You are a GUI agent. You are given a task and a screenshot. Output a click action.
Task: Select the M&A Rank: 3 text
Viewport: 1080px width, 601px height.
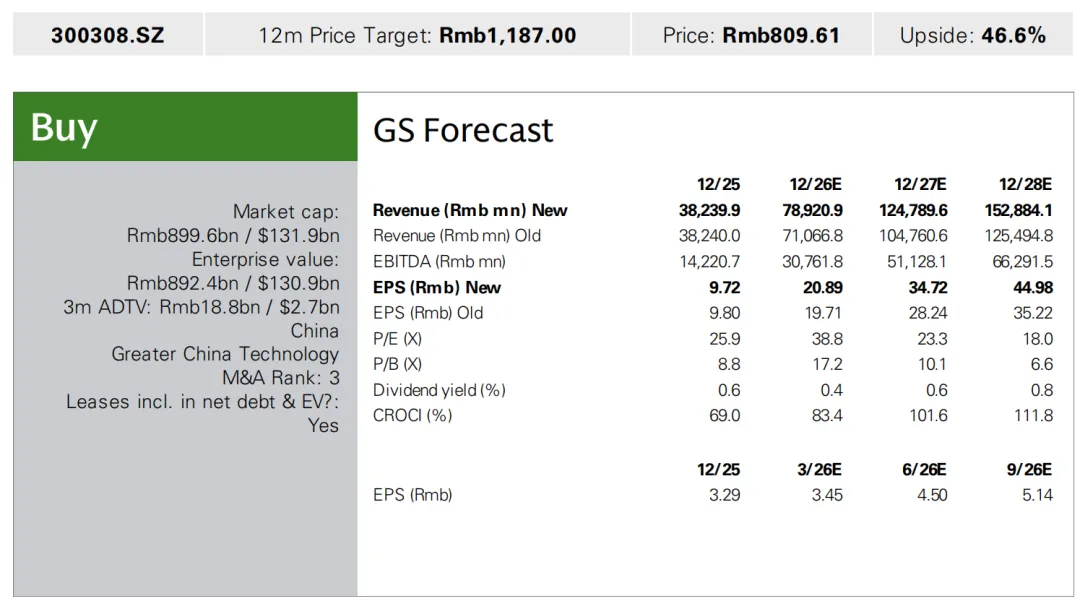point(280,378)
